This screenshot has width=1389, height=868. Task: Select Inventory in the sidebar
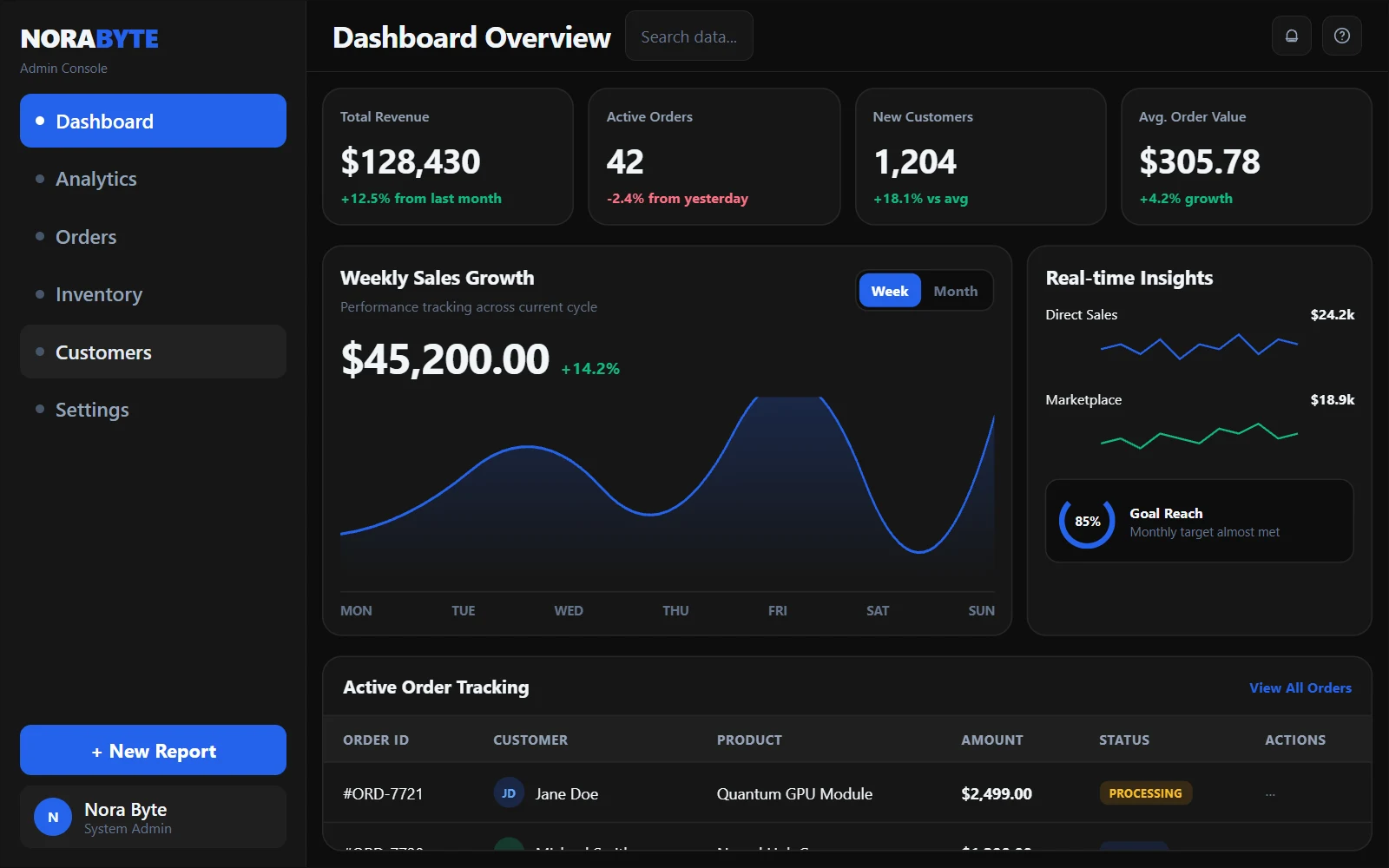98,294
